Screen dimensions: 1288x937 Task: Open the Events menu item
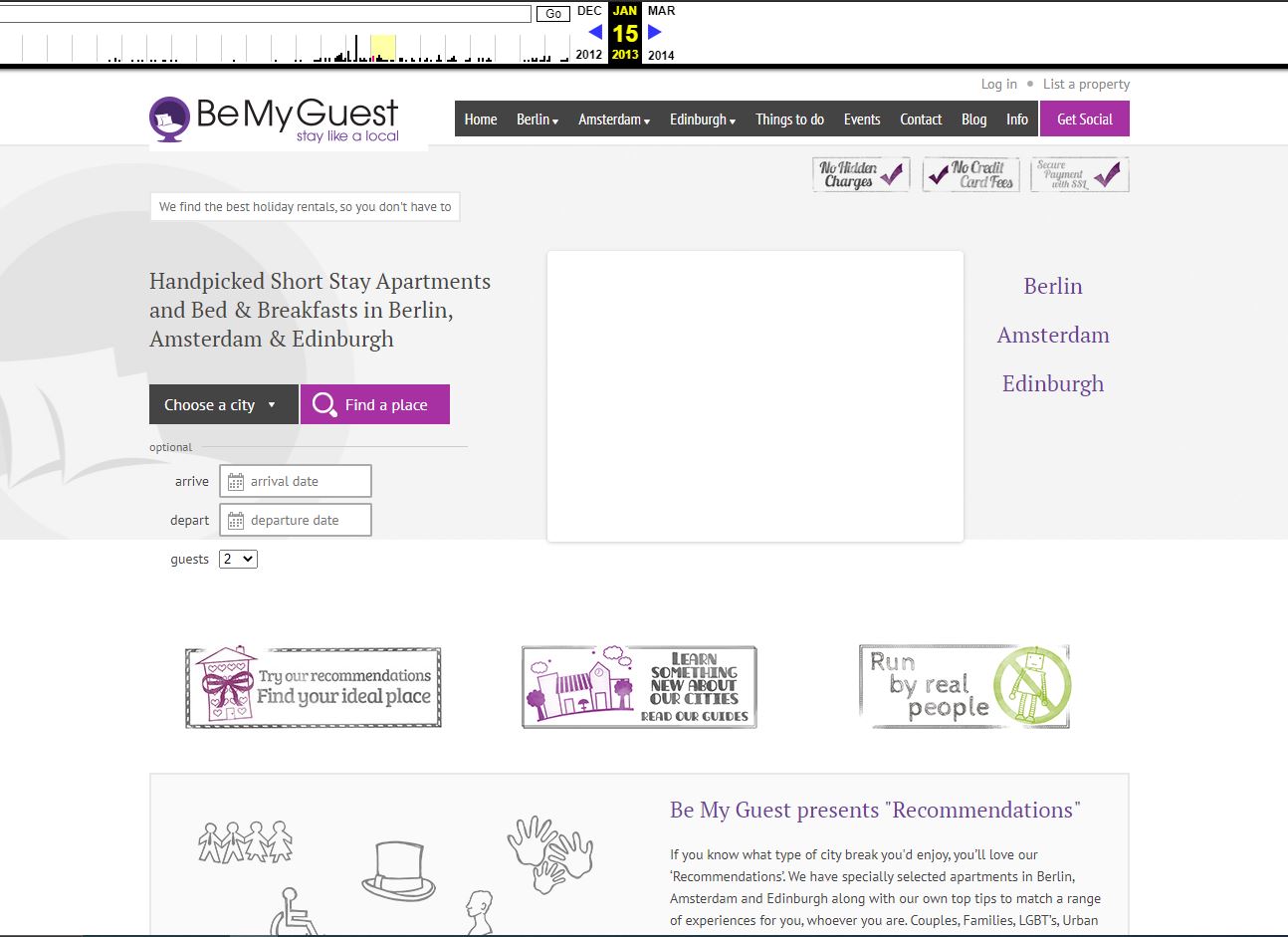[862, 119]
